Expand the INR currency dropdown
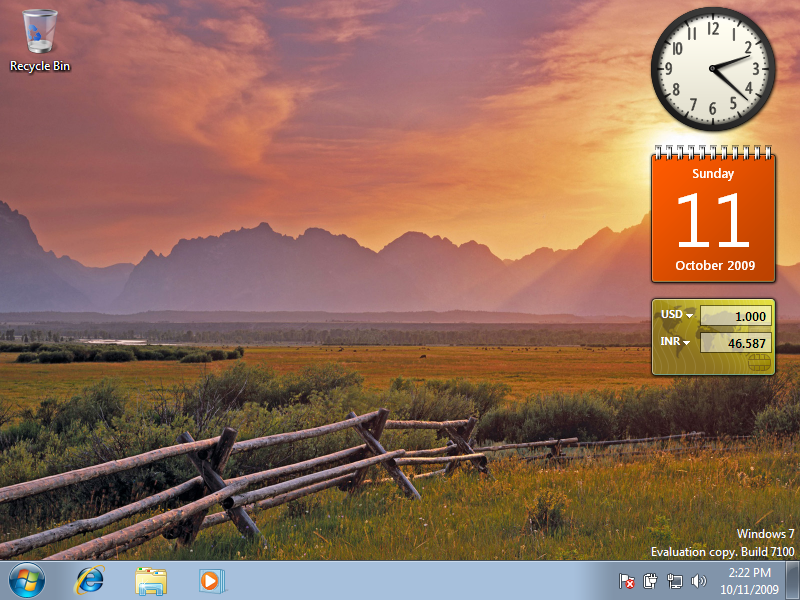This screenshot has height=600, width=800. point(676,343)
